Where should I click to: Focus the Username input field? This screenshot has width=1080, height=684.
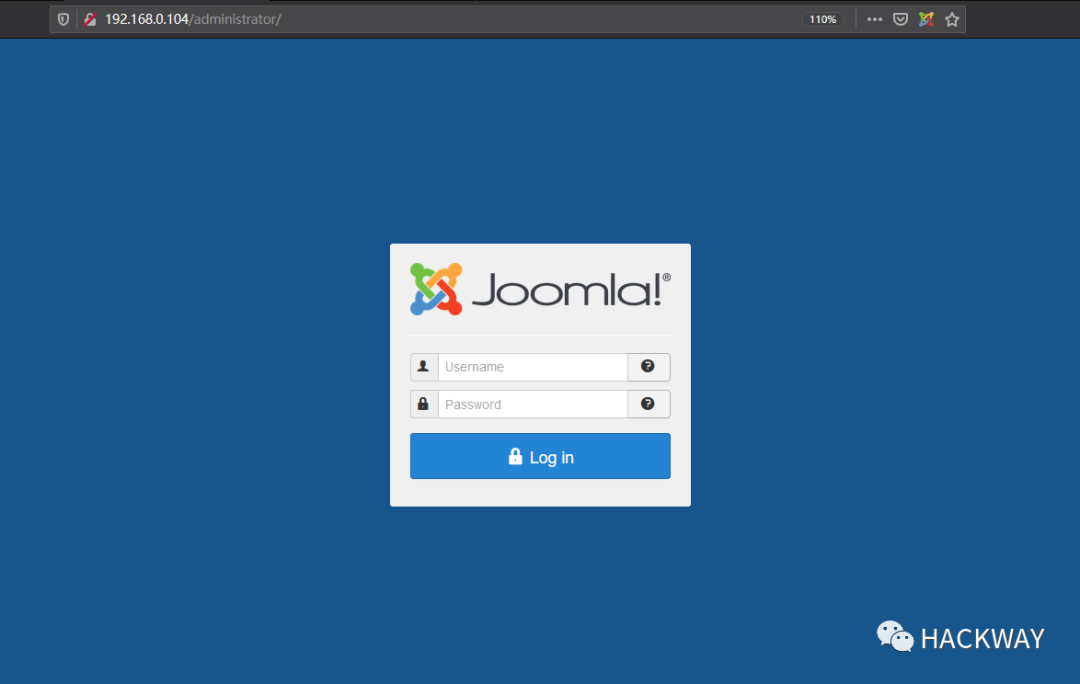(x=533, y=367)
